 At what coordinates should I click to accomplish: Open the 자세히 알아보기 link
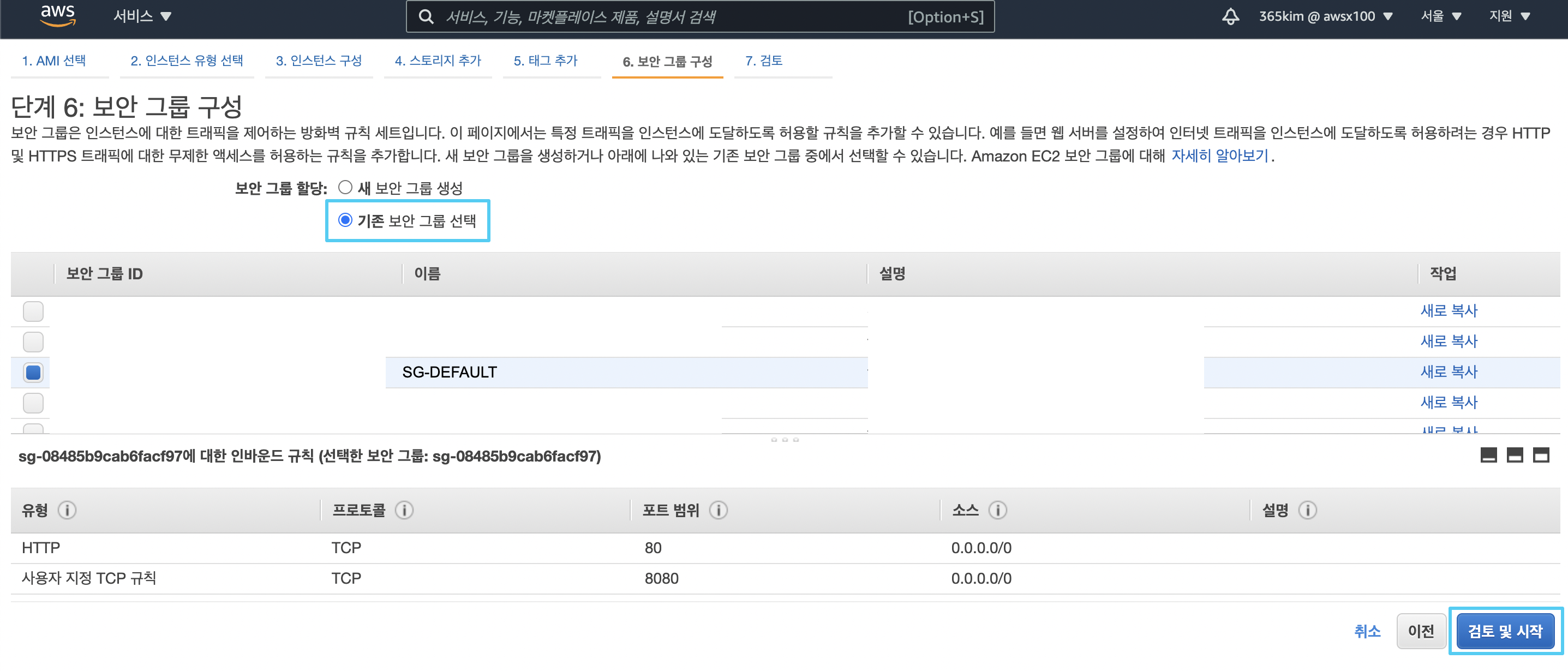click(1219, 156)
